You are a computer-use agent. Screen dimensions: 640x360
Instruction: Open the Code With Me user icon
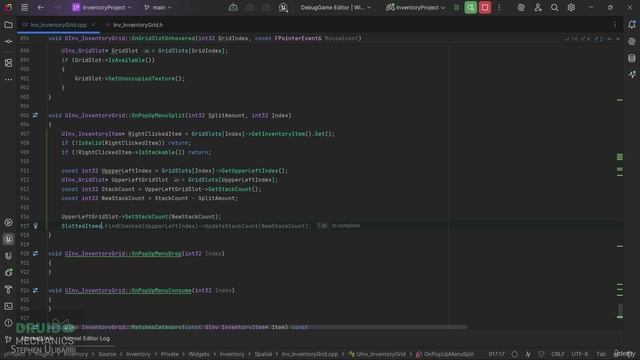pos(538,7)
